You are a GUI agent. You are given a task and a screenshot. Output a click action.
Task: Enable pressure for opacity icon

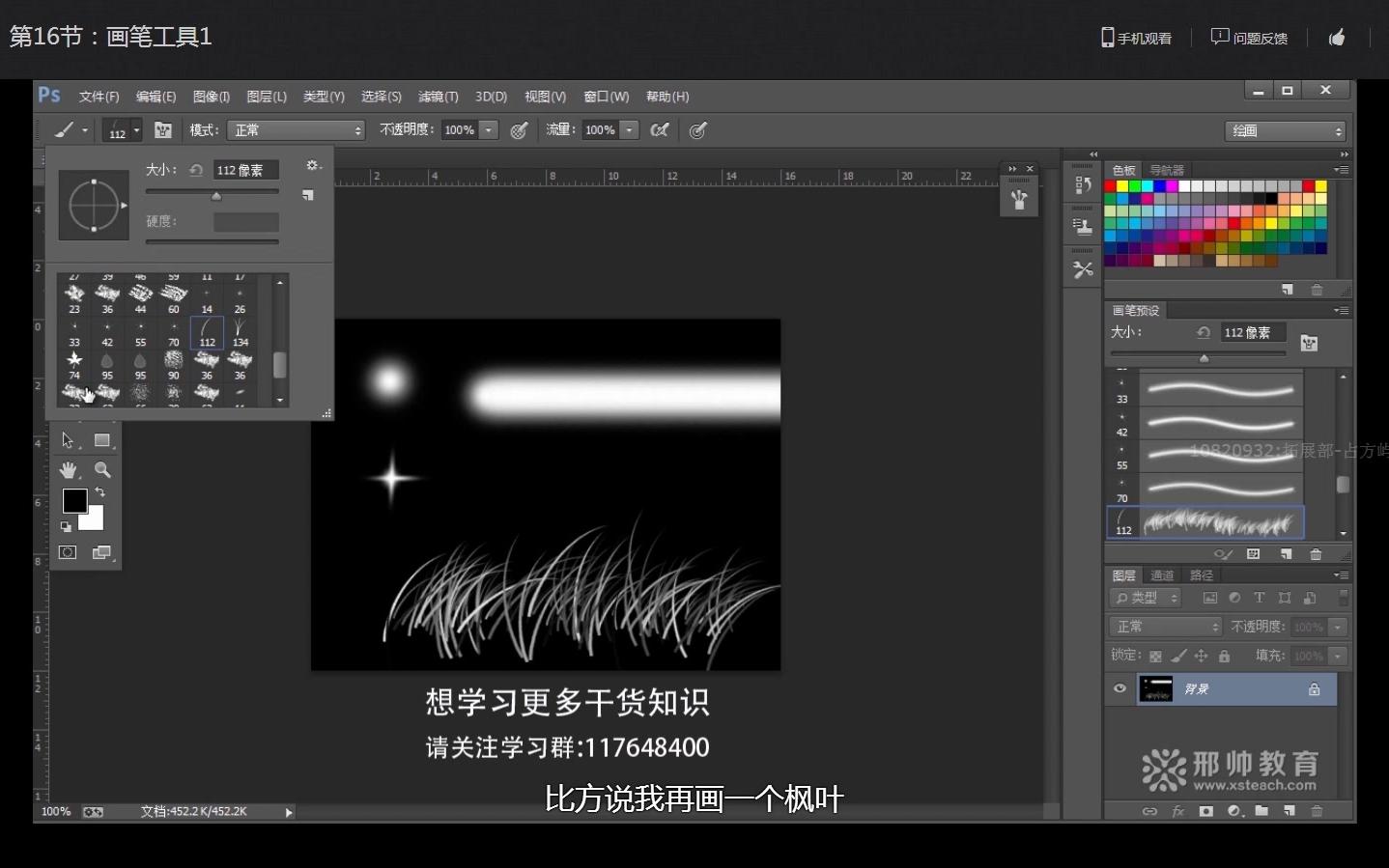coord(519,130)
